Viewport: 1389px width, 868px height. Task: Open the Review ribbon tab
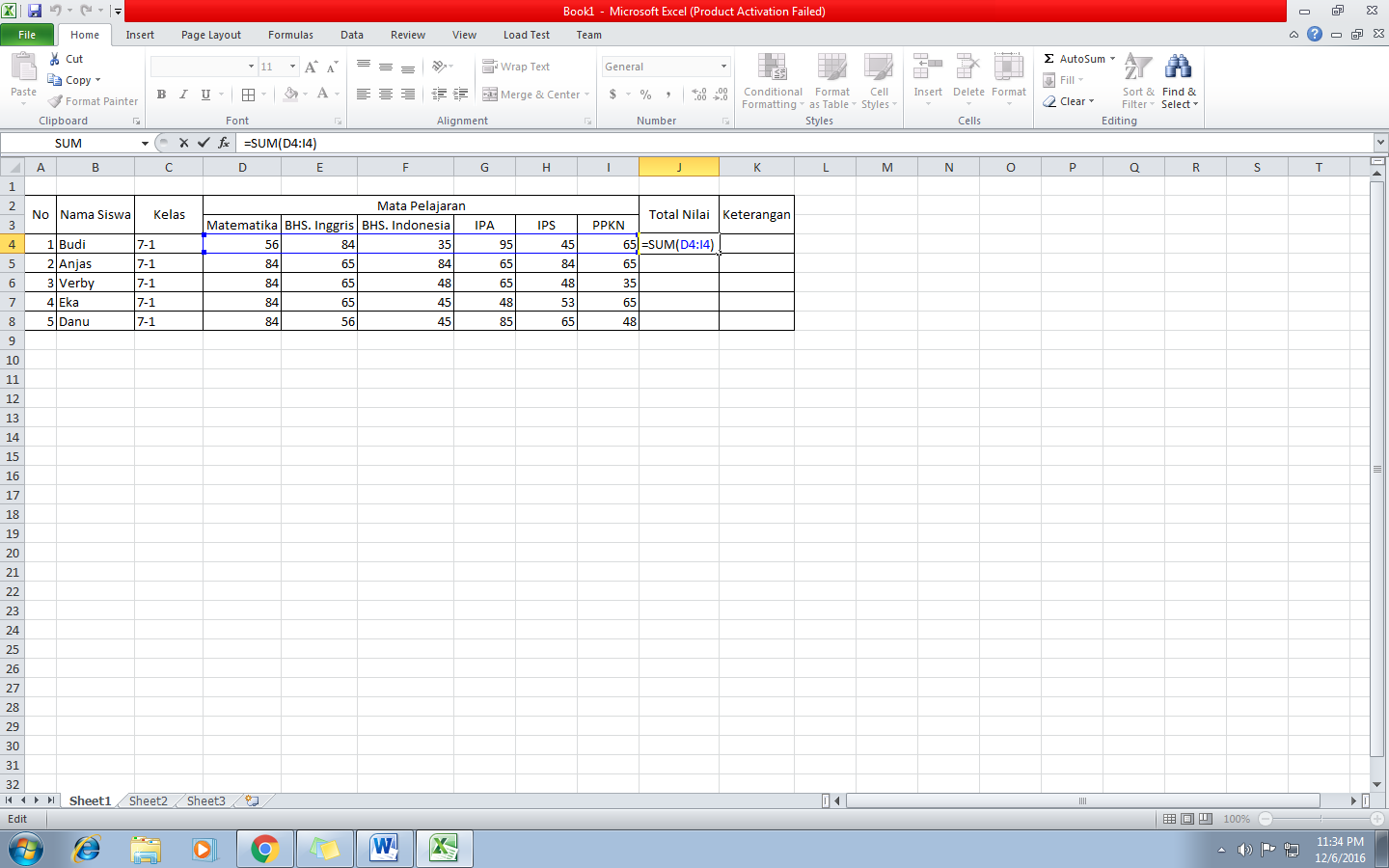[407, 35]
